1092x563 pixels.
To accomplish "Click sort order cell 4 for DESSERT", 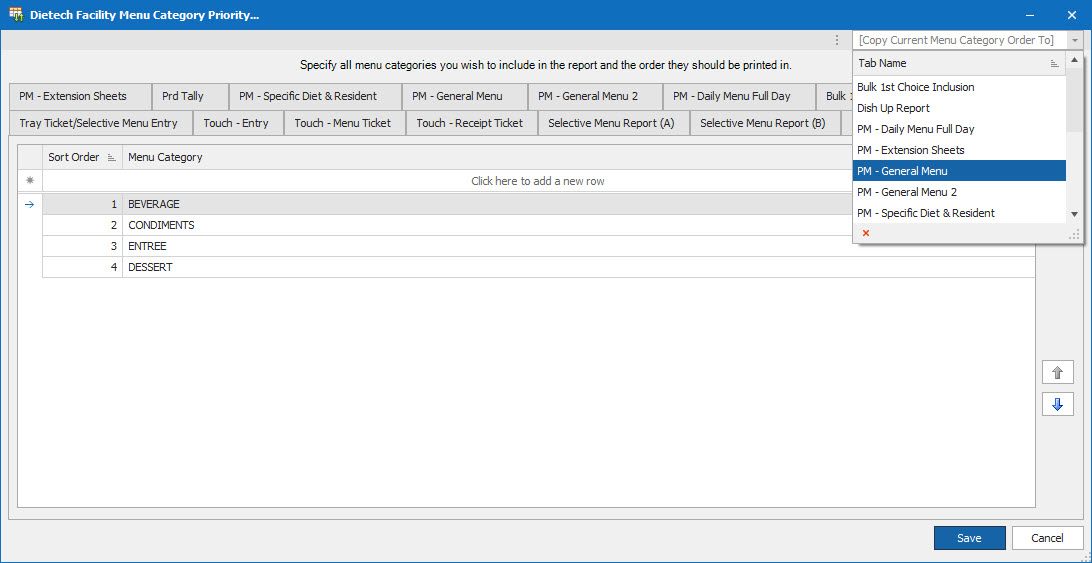I will coord(82,268).
